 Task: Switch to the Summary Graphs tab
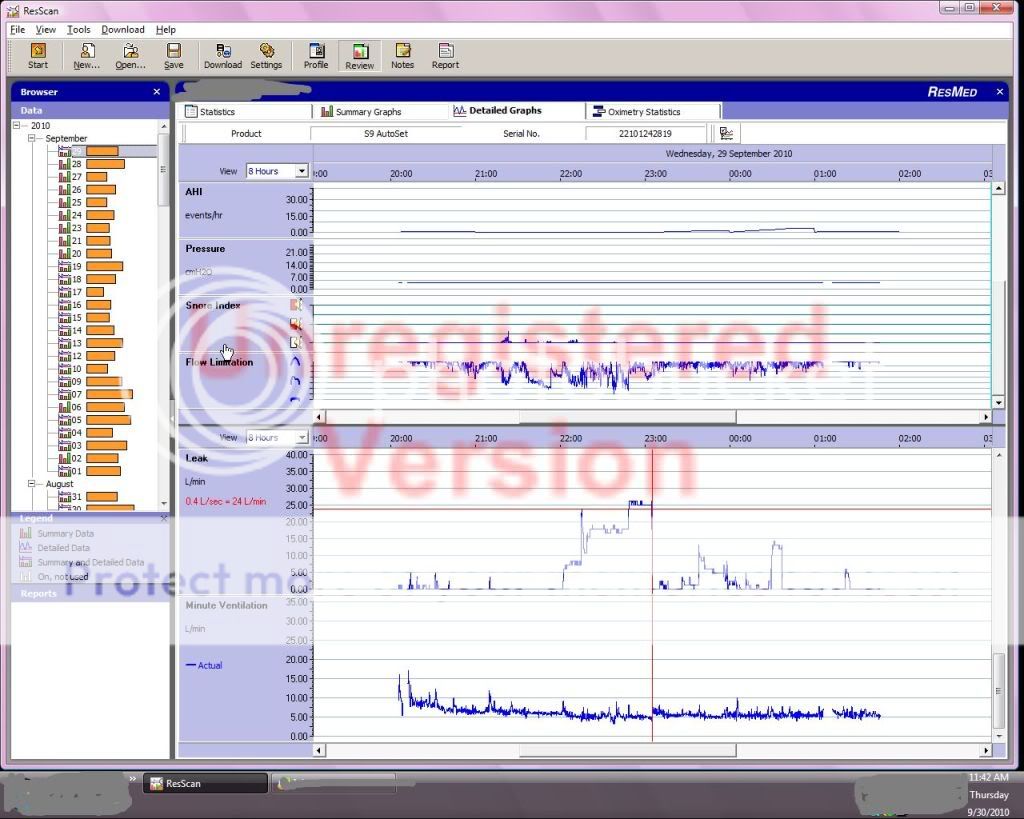click(368, 112)
